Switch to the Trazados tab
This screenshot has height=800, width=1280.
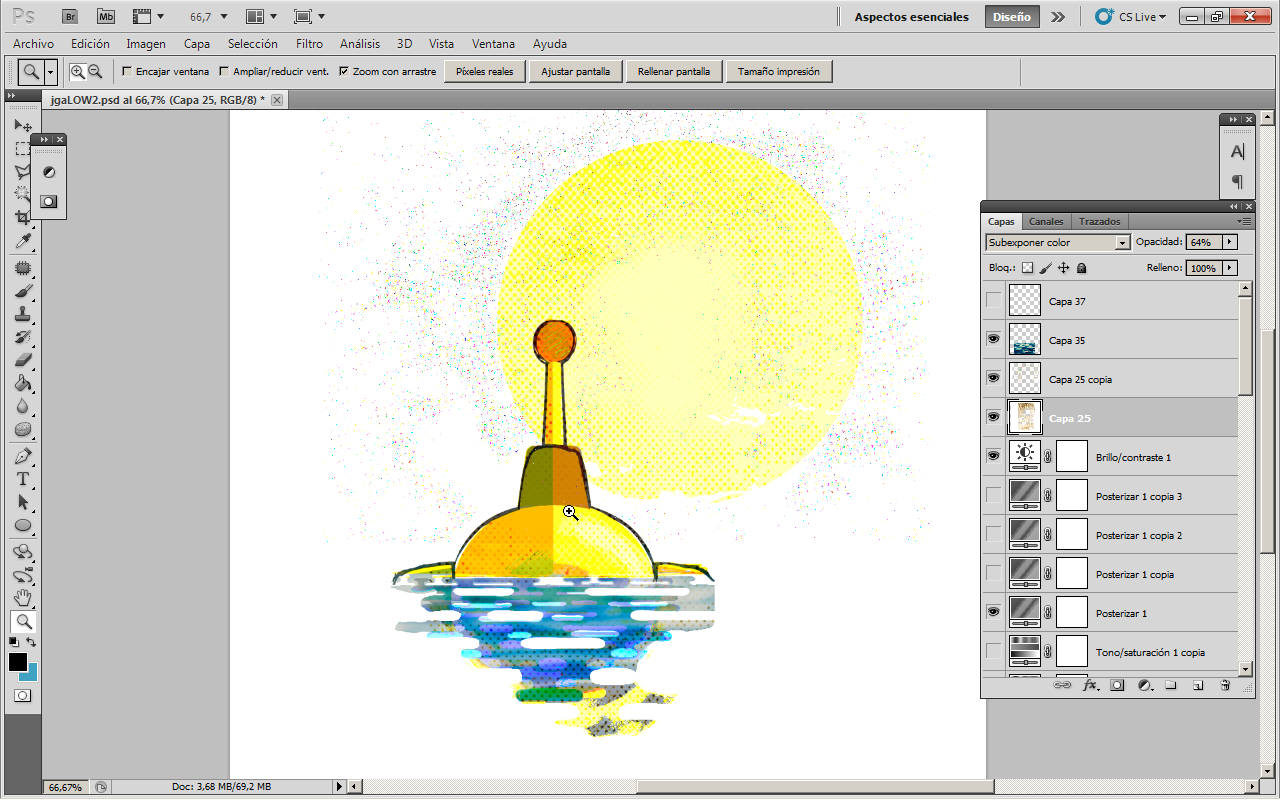tap(1099, 221)
